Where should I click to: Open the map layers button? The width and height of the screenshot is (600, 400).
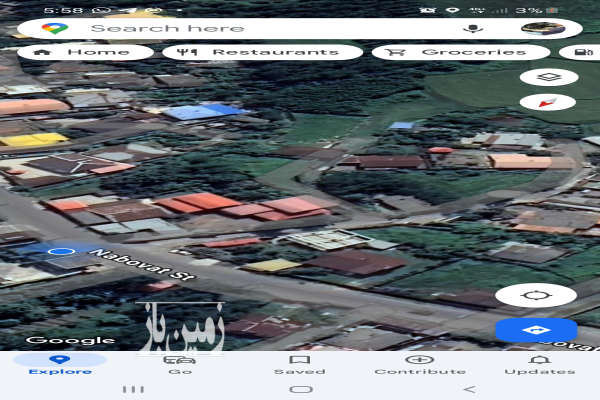point(548,77)
